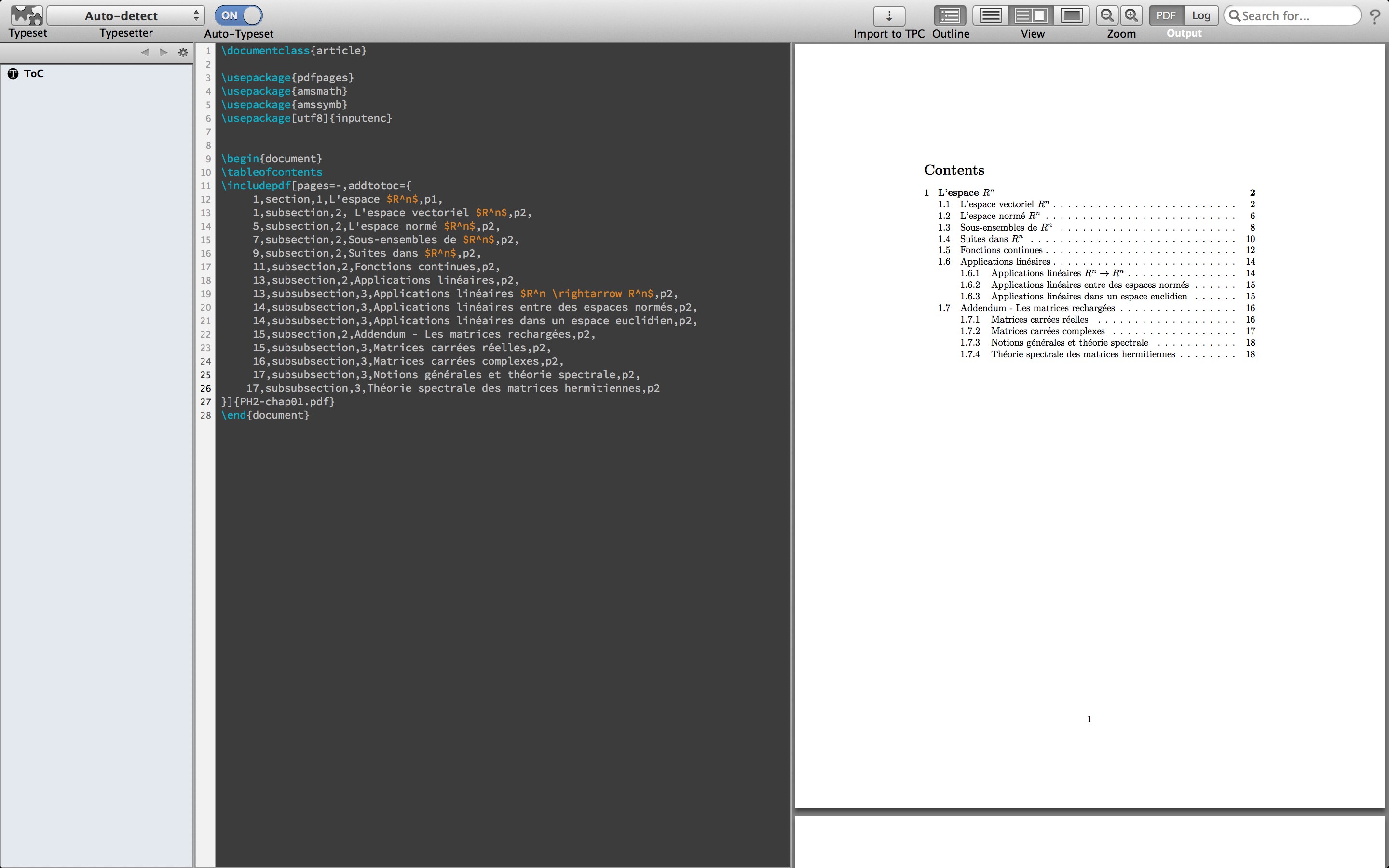This screenshot has width=1389, height=868.
Task: Click line number 28 in the gutter
Action: tap(205, 416)
